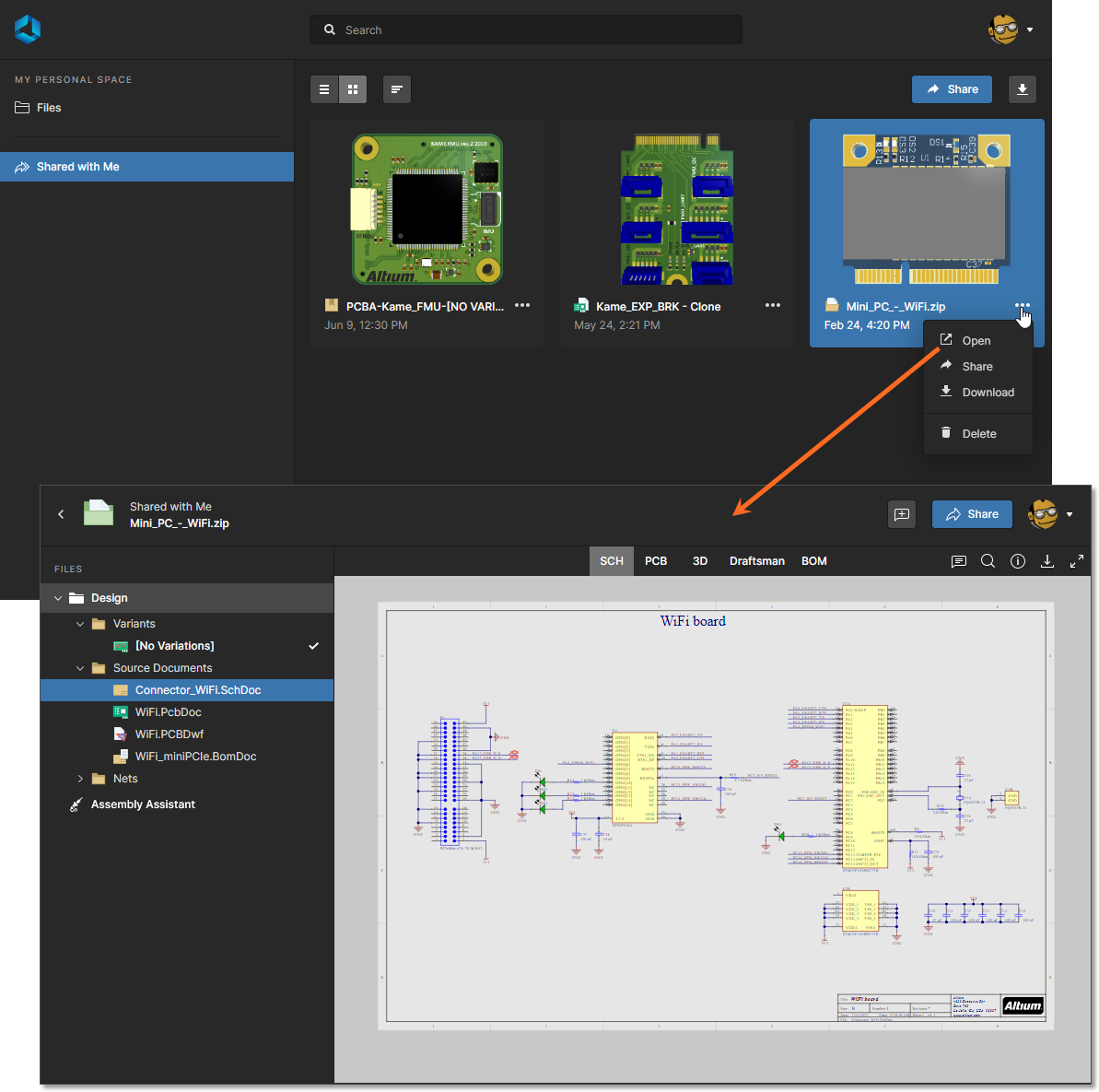Click the WiFi_miniPCIe.BomDoc file icon
The height and width of the screenshot is (1092, 1099).
pos(121,756)
